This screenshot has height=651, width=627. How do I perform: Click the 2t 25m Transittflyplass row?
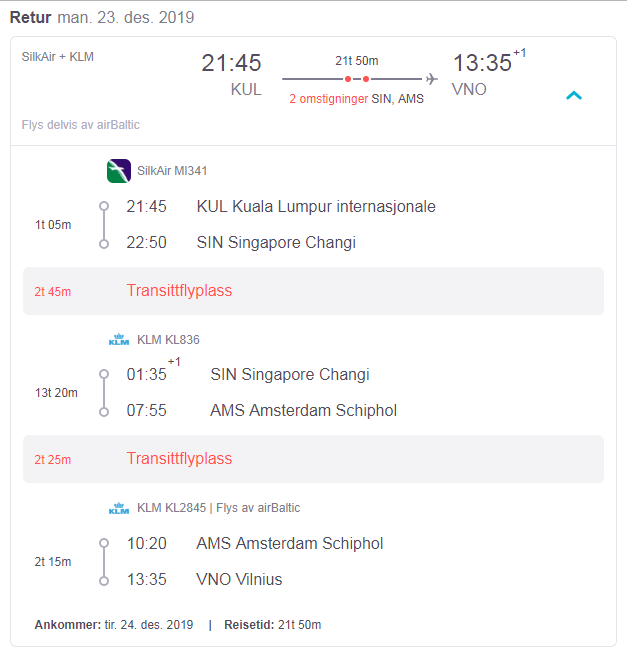click(313, 459)
